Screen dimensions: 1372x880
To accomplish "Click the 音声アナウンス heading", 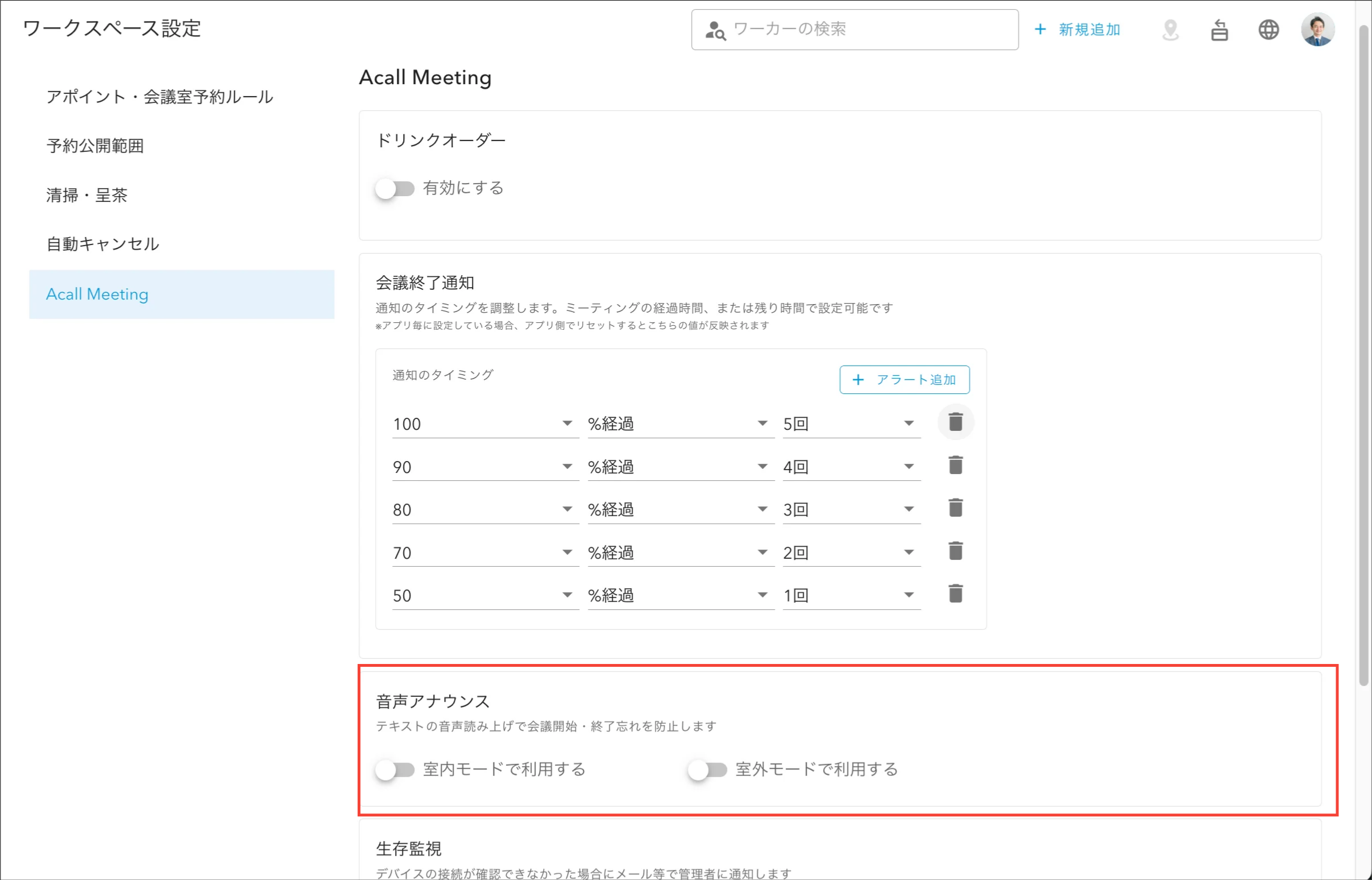I will tap(433, 701).
